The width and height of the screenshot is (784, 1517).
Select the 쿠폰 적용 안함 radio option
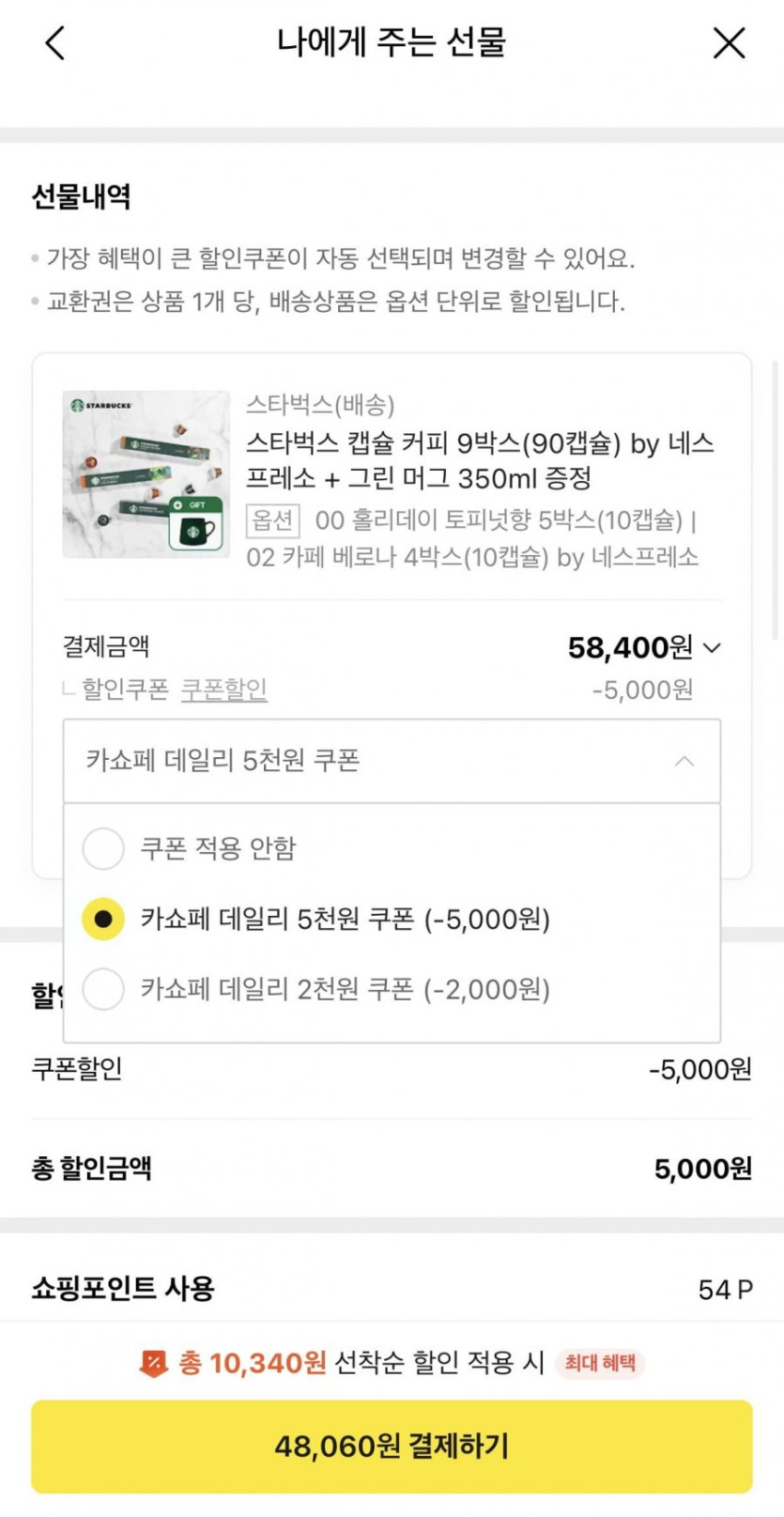coord(103,848)
